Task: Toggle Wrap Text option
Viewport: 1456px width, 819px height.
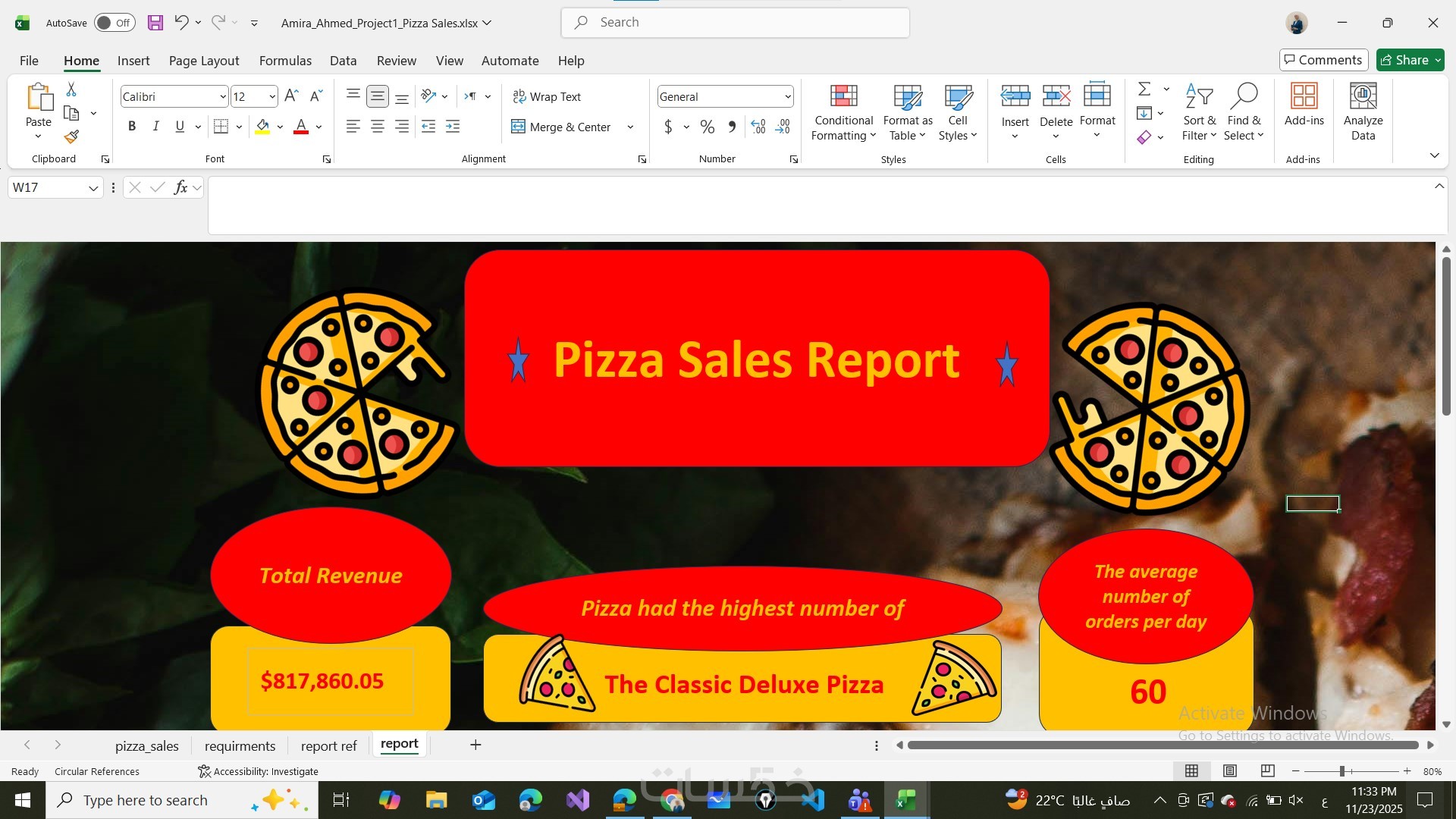Action: (x=547, y=96)
